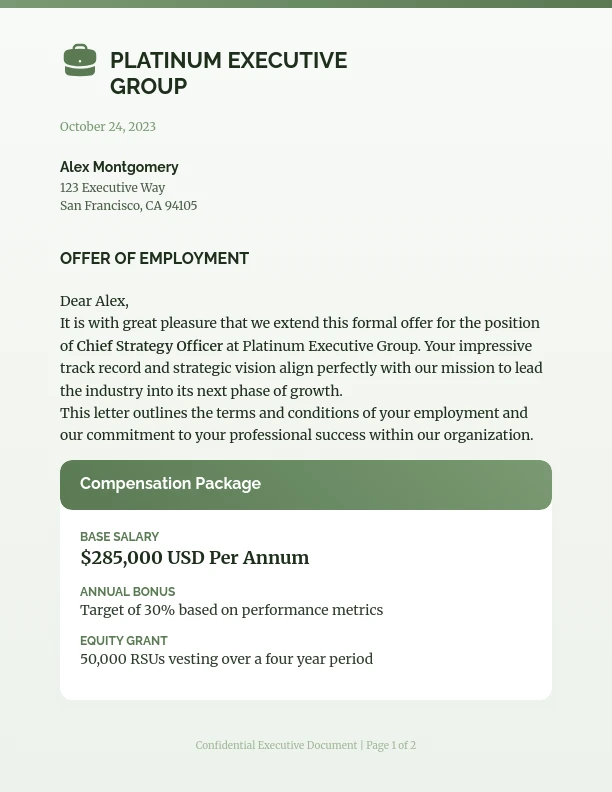Screen dimensions: 612x792
Task: Click the Platinum Executive Group company title
Action: tap(228, 73)
